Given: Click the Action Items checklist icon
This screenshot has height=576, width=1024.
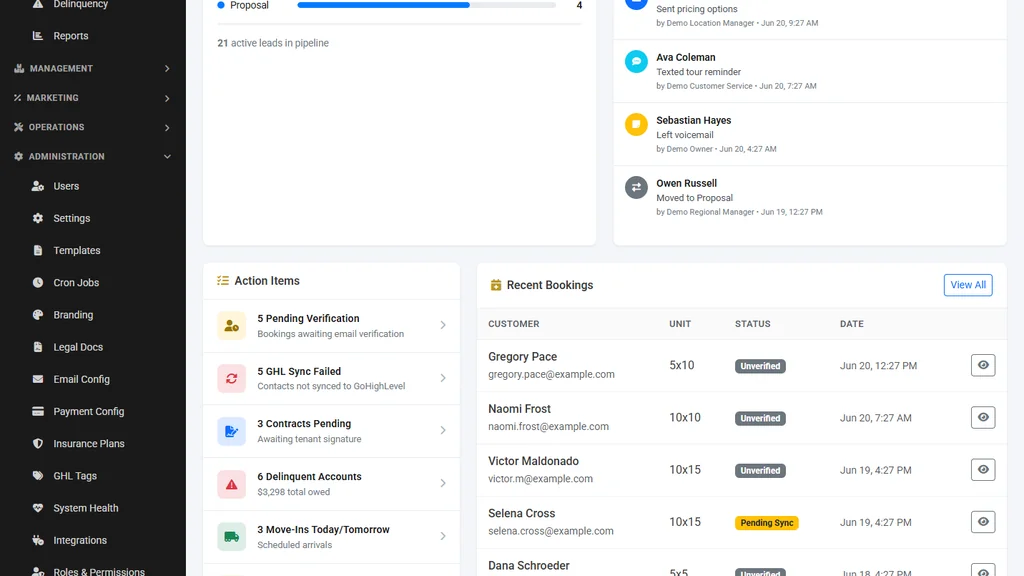Looking at the screenshot, I should tap(223, 281).
